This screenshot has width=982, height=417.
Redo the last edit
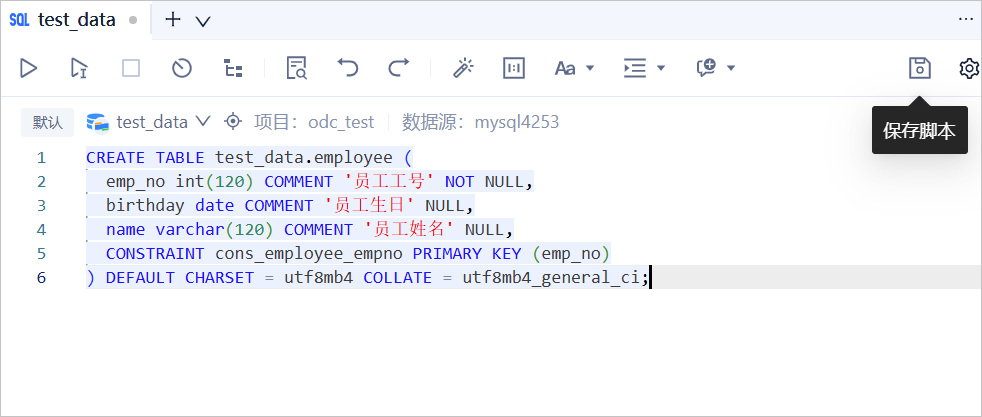(398, 67)
